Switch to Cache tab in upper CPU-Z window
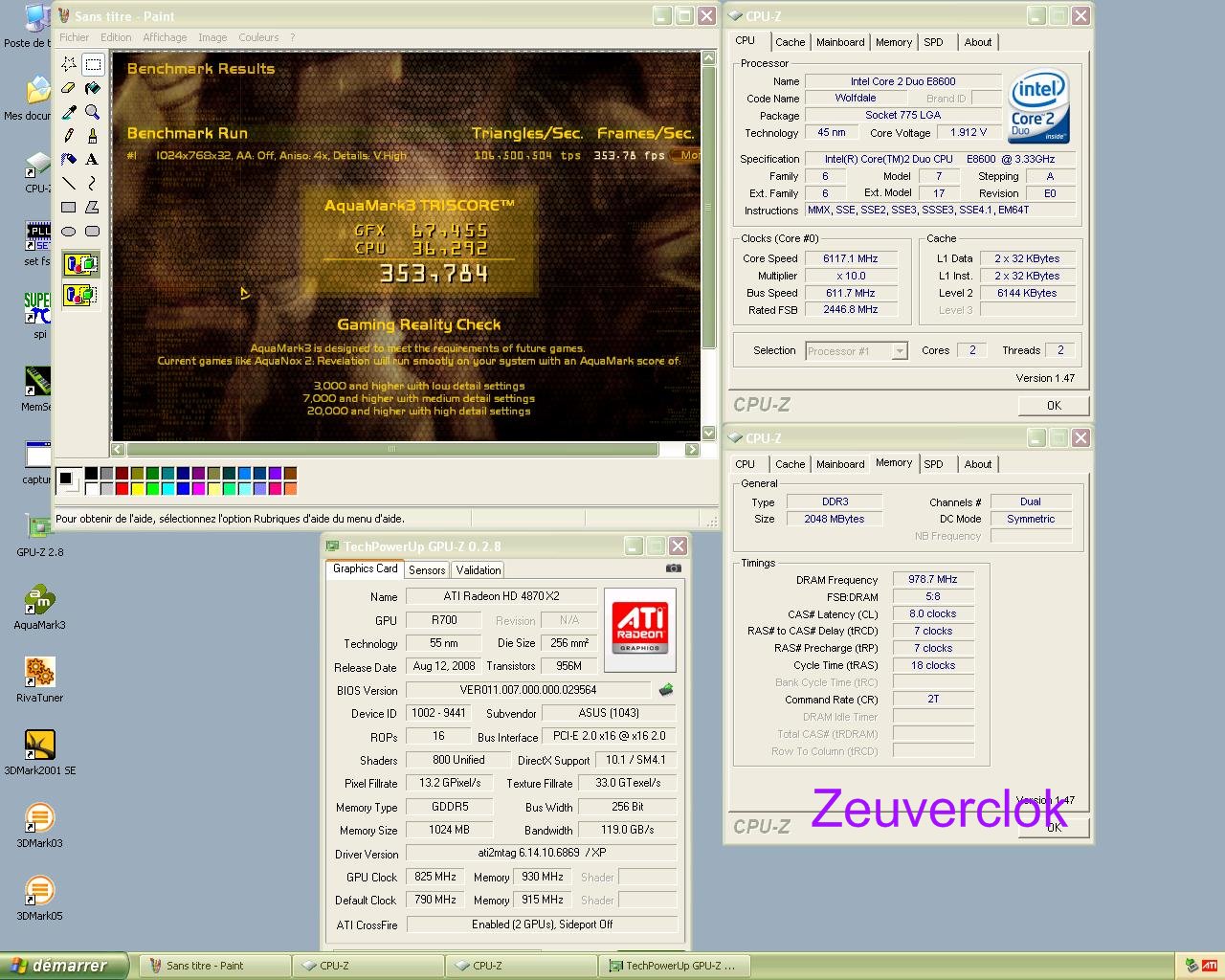The width and height of the screenshot is (1225, 980). coord(790,42)
